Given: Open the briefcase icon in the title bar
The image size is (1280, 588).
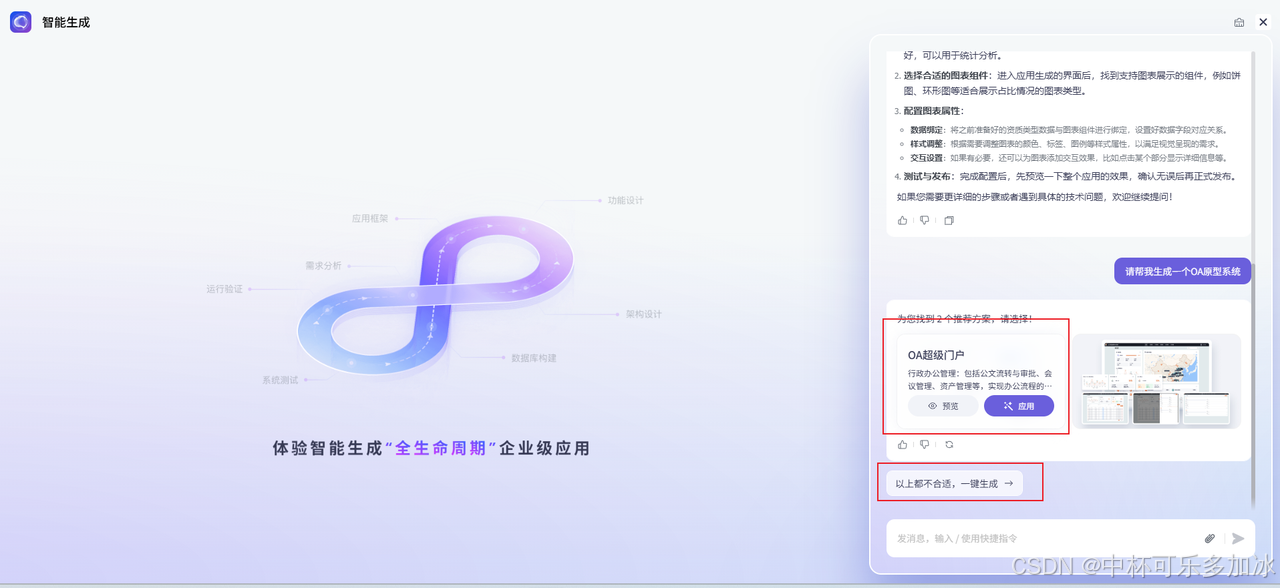Looking at the screenshot, I should [x=1237, y=21].
